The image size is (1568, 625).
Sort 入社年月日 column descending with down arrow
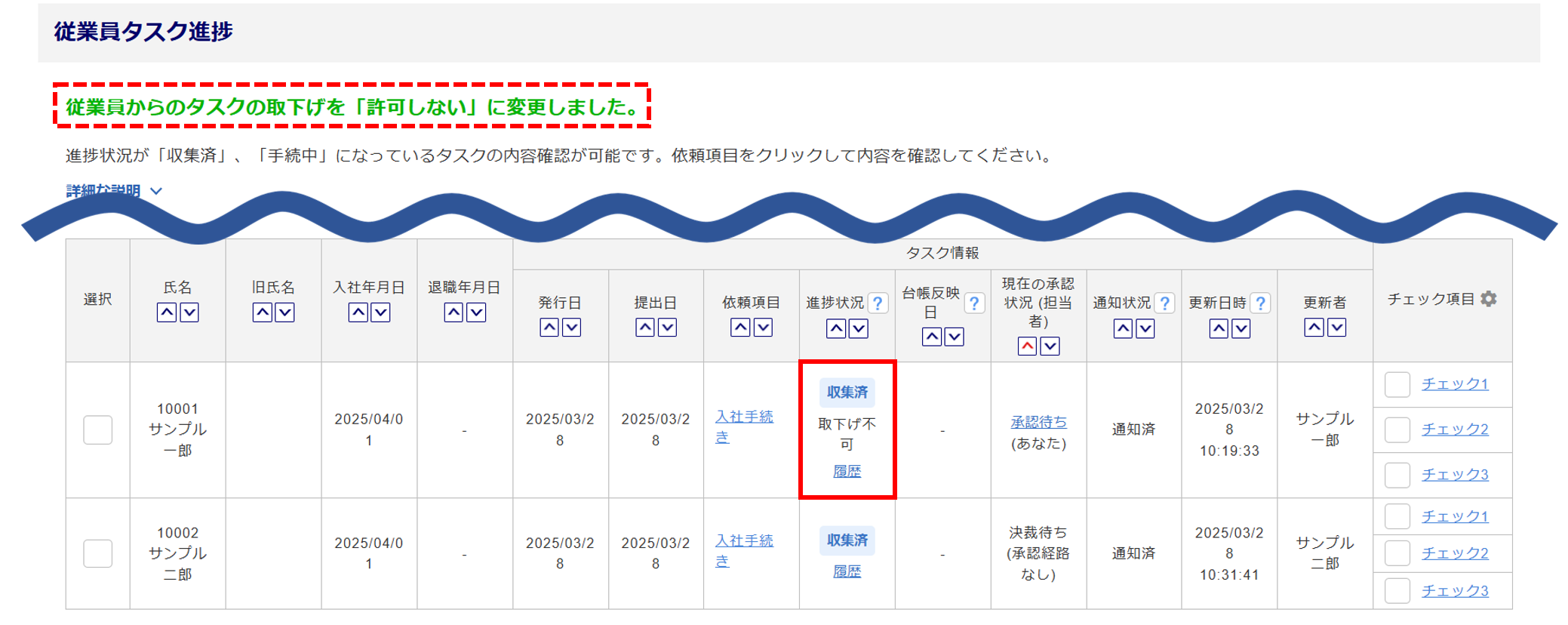click(380, 312)
